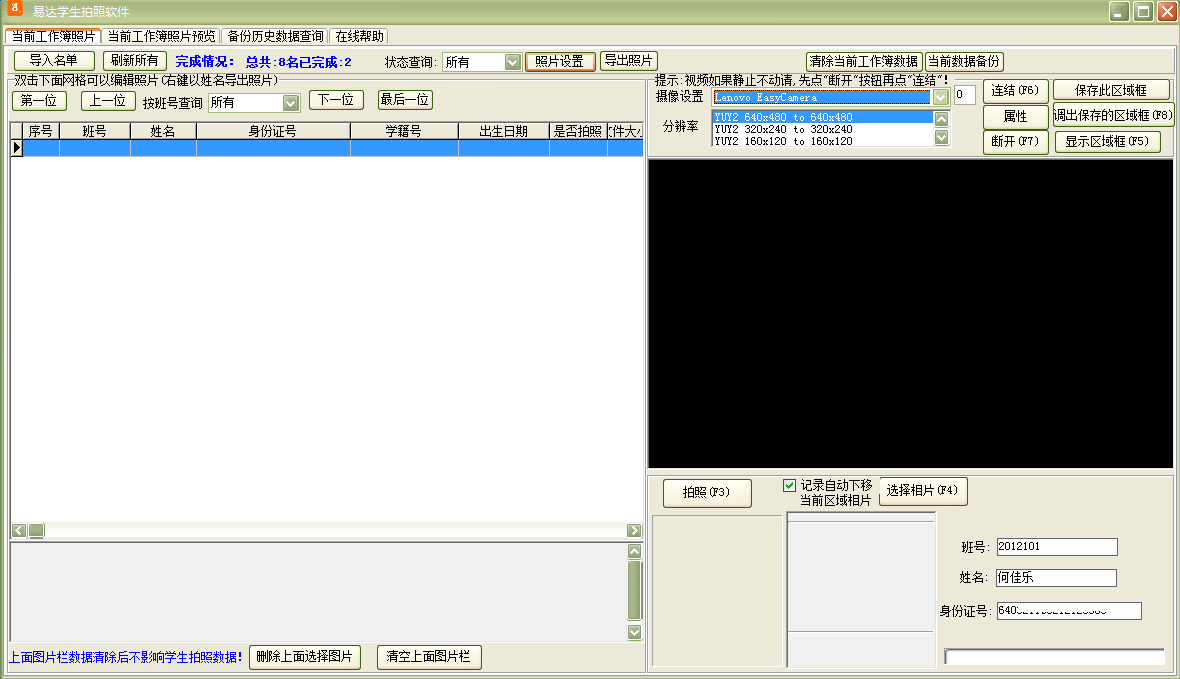
Task: Select YUY2 640x480 resolution
Action: pos(822,117)
